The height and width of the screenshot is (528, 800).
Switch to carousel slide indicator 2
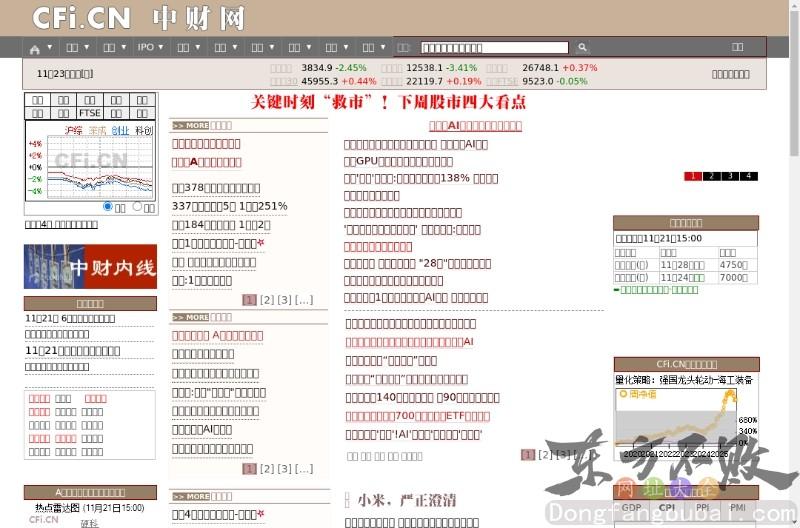click(x=711, y=176)
